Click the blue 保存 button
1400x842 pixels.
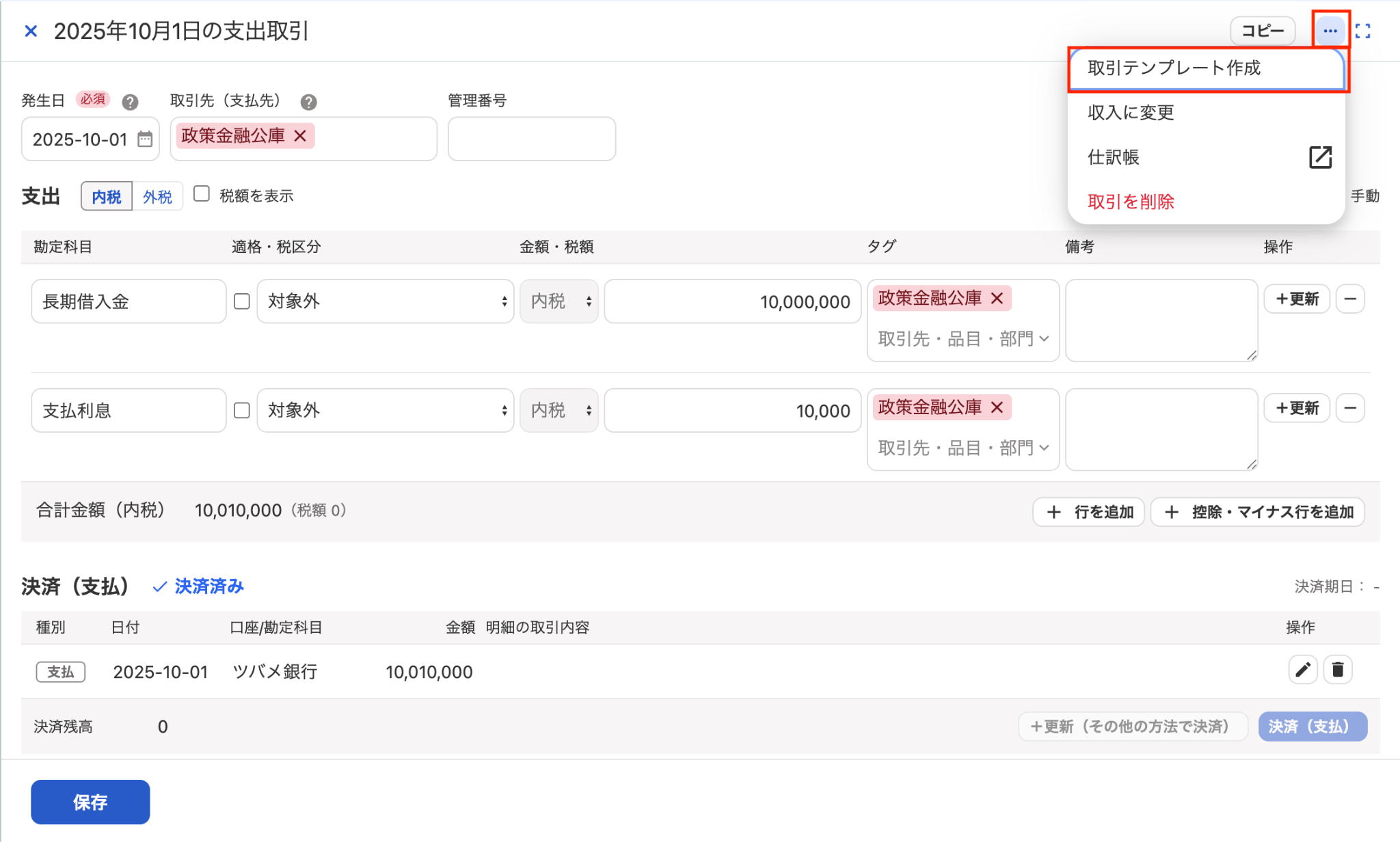click(x=90, y=802)
